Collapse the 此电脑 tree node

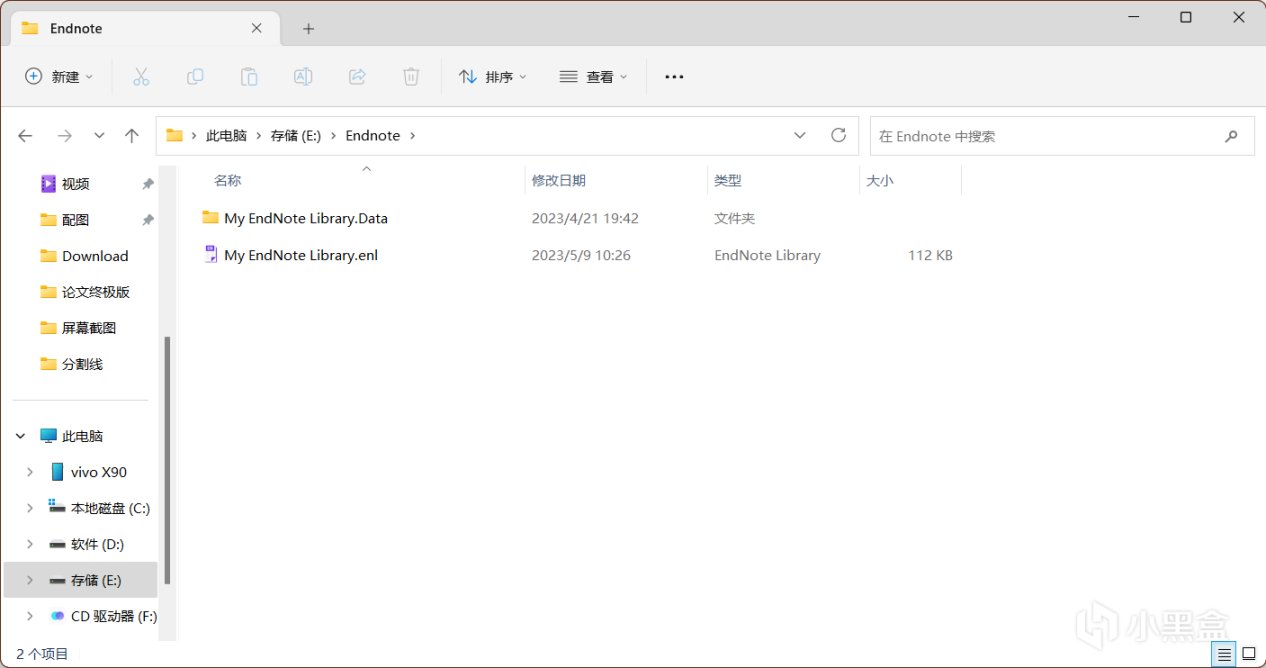point(21,436)
